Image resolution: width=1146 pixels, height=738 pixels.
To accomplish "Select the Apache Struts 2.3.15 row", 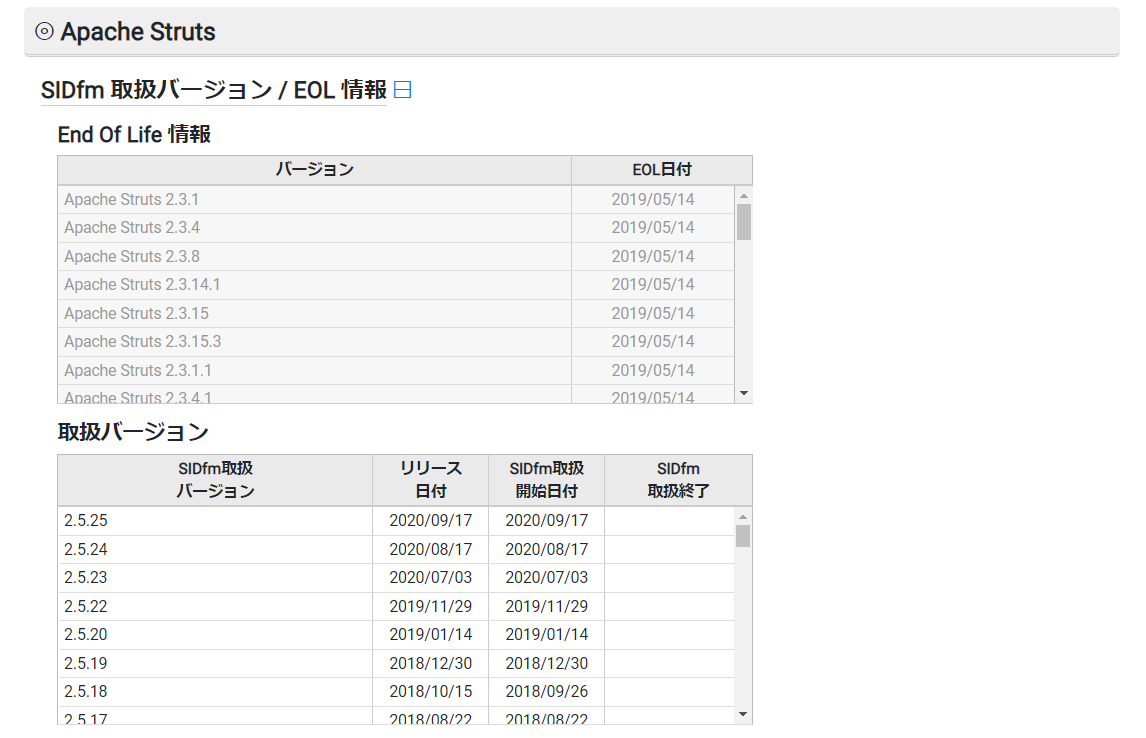I will click(x=396, y=313).
